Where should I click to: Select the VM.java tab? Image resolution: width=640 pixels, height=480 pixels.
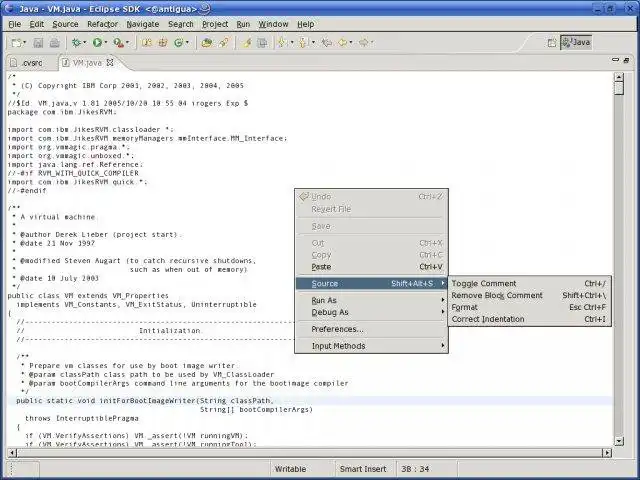(x=87, y=63)
